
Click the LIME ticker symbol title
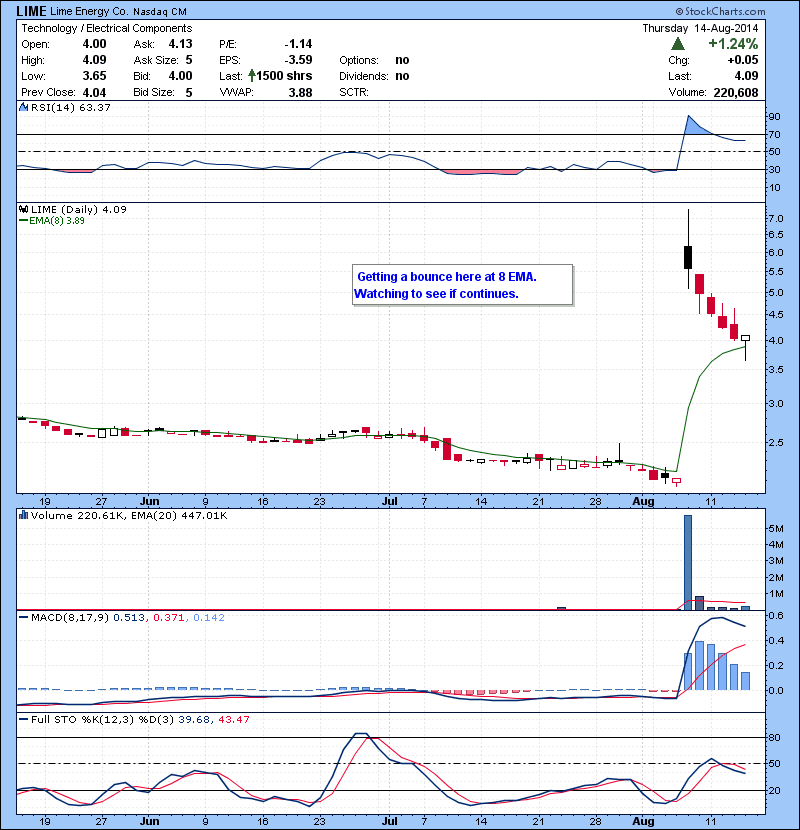pos(31,11)
